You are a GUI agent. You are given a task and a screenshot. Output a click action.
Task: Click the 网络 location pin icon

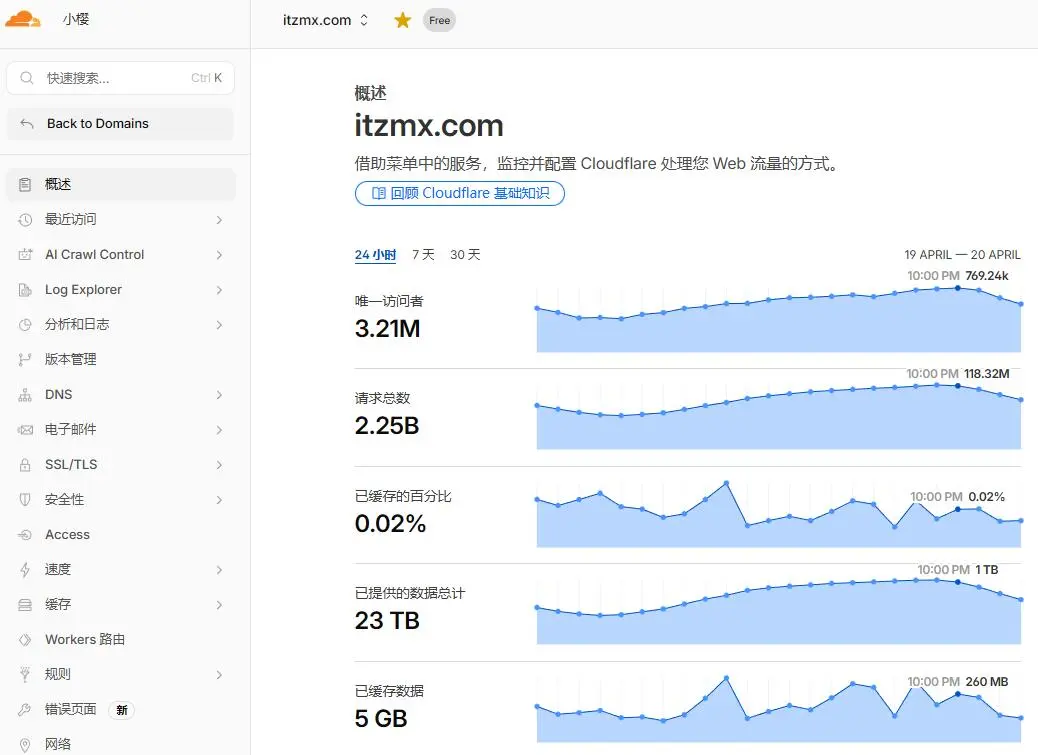24,745
